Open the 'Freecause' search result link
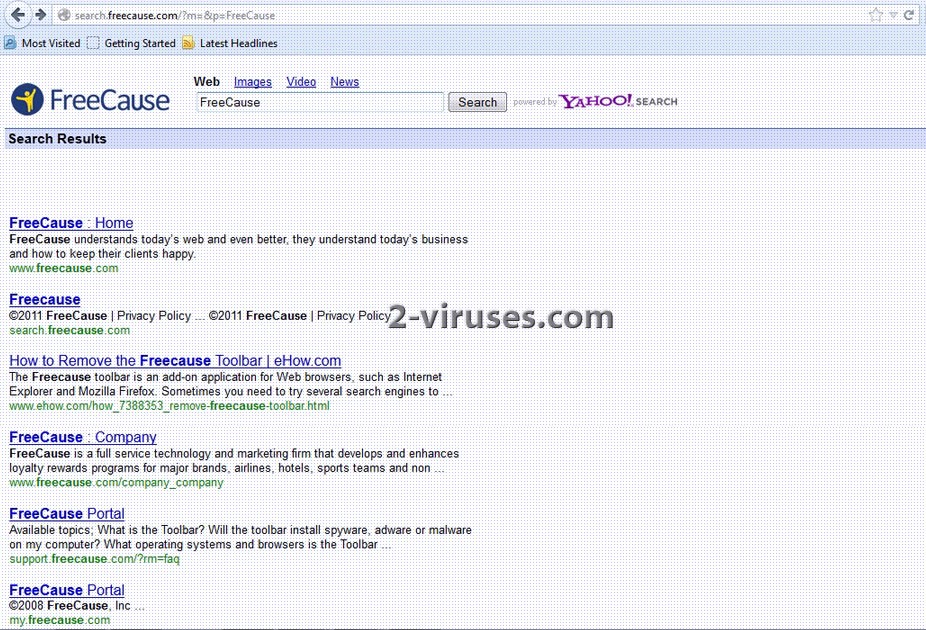This screenshot has width=926, height=630. pos(45,299)
